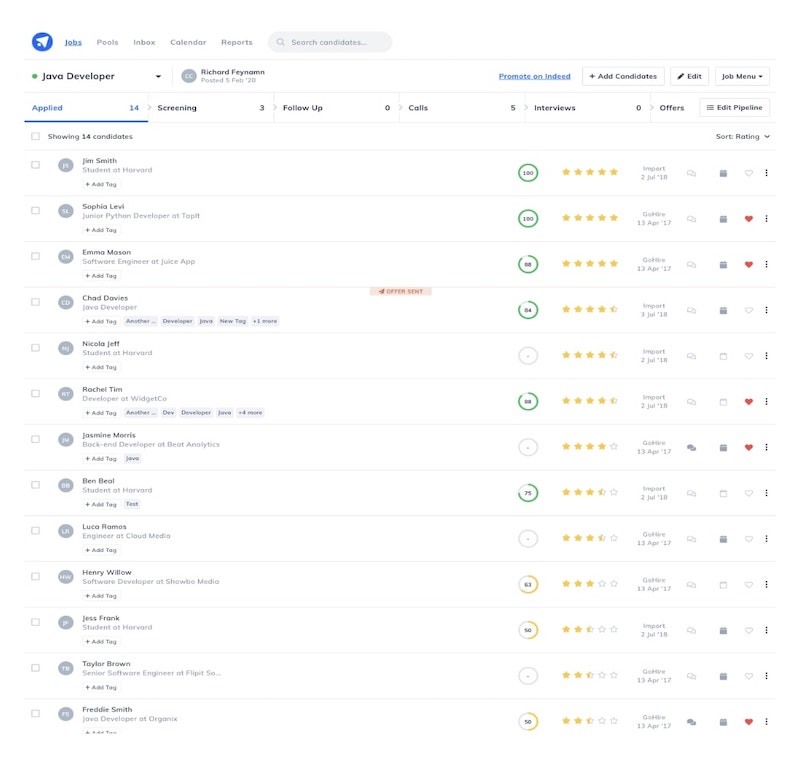Open Jasmine Morris's highlighted chat bubble
The height and width of the screenshot is (760, 800).
tap(689, 446)
